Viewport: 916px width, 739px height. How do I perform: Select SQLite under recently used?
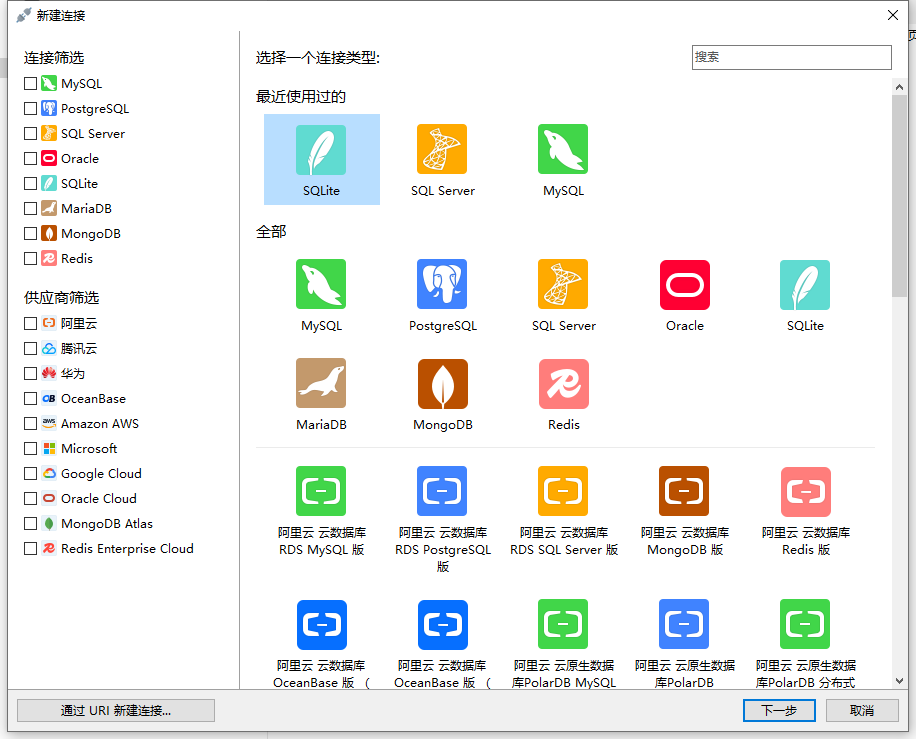click(321, 159)
